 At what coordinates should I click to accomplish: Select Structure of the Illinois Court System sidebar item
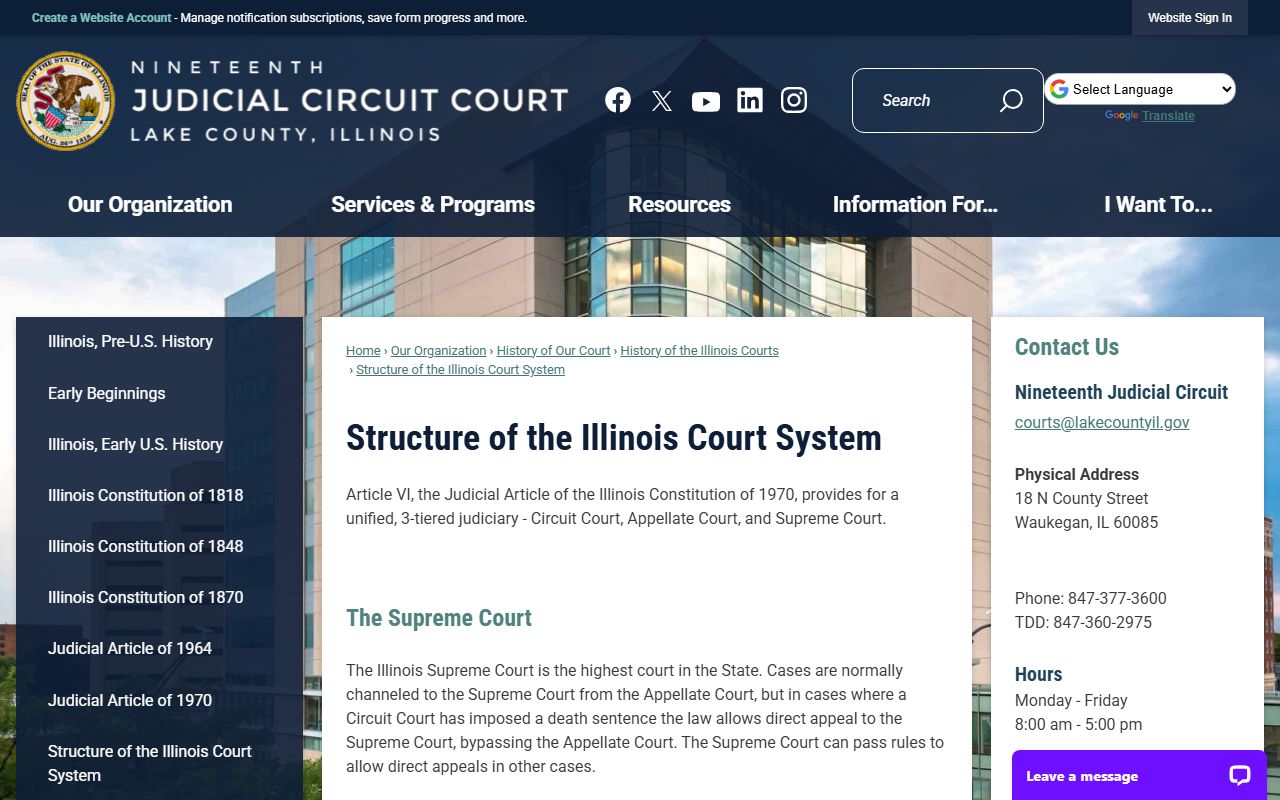point(159,763)
